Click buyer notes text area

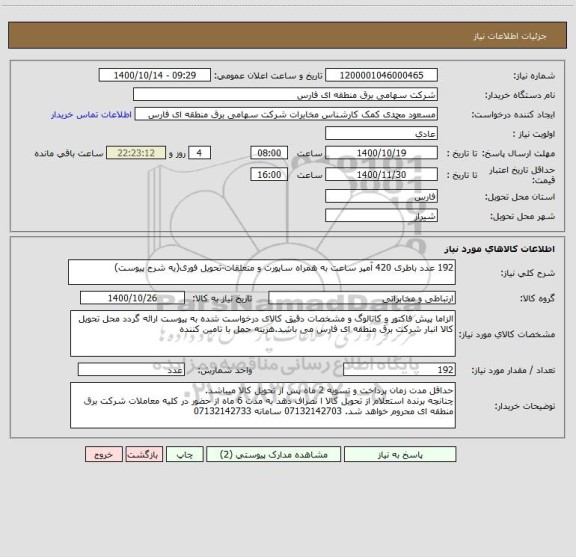pos(263,405)
